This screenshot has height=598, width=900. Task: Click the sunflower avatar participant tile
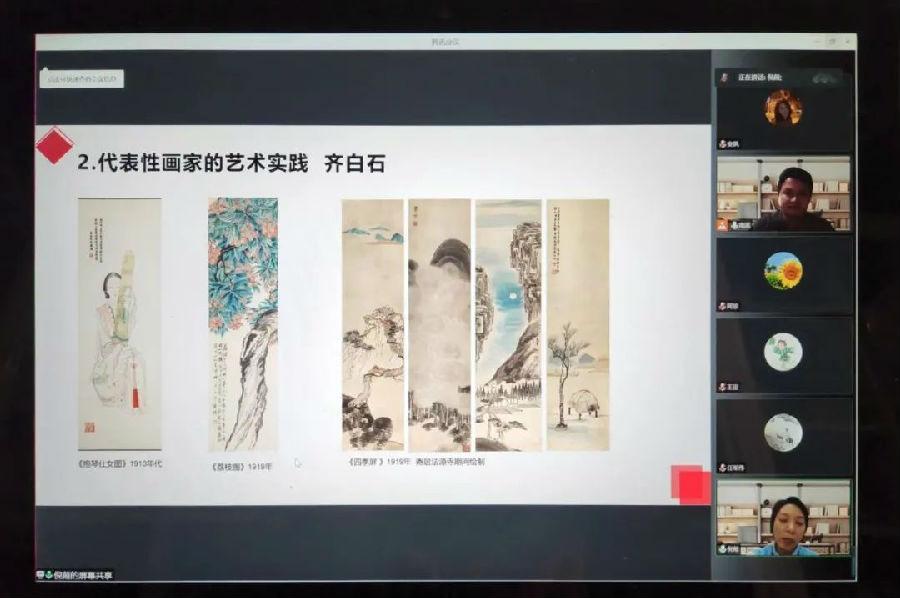tap(783, 270)
